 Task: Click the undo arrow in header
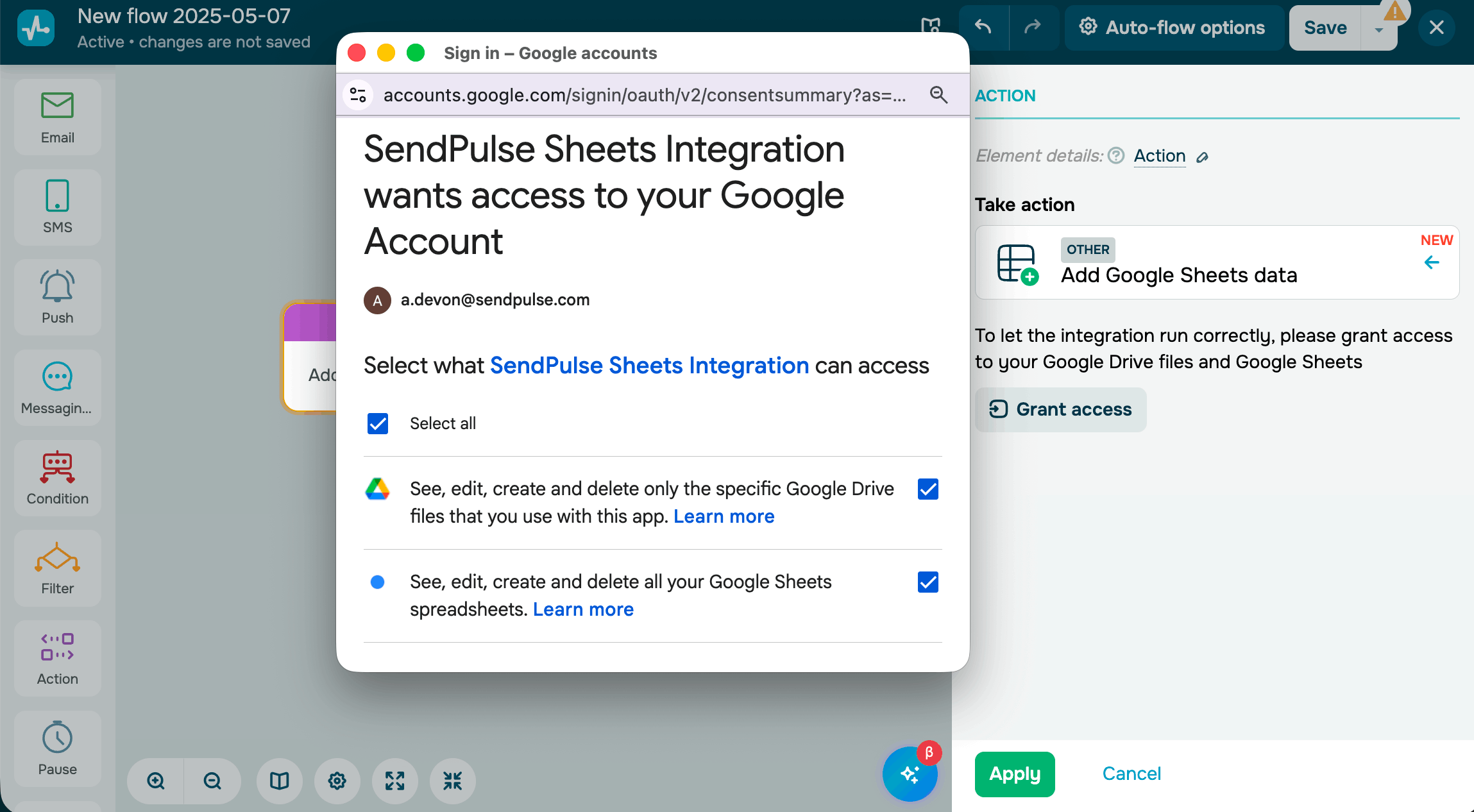(983, 28)
